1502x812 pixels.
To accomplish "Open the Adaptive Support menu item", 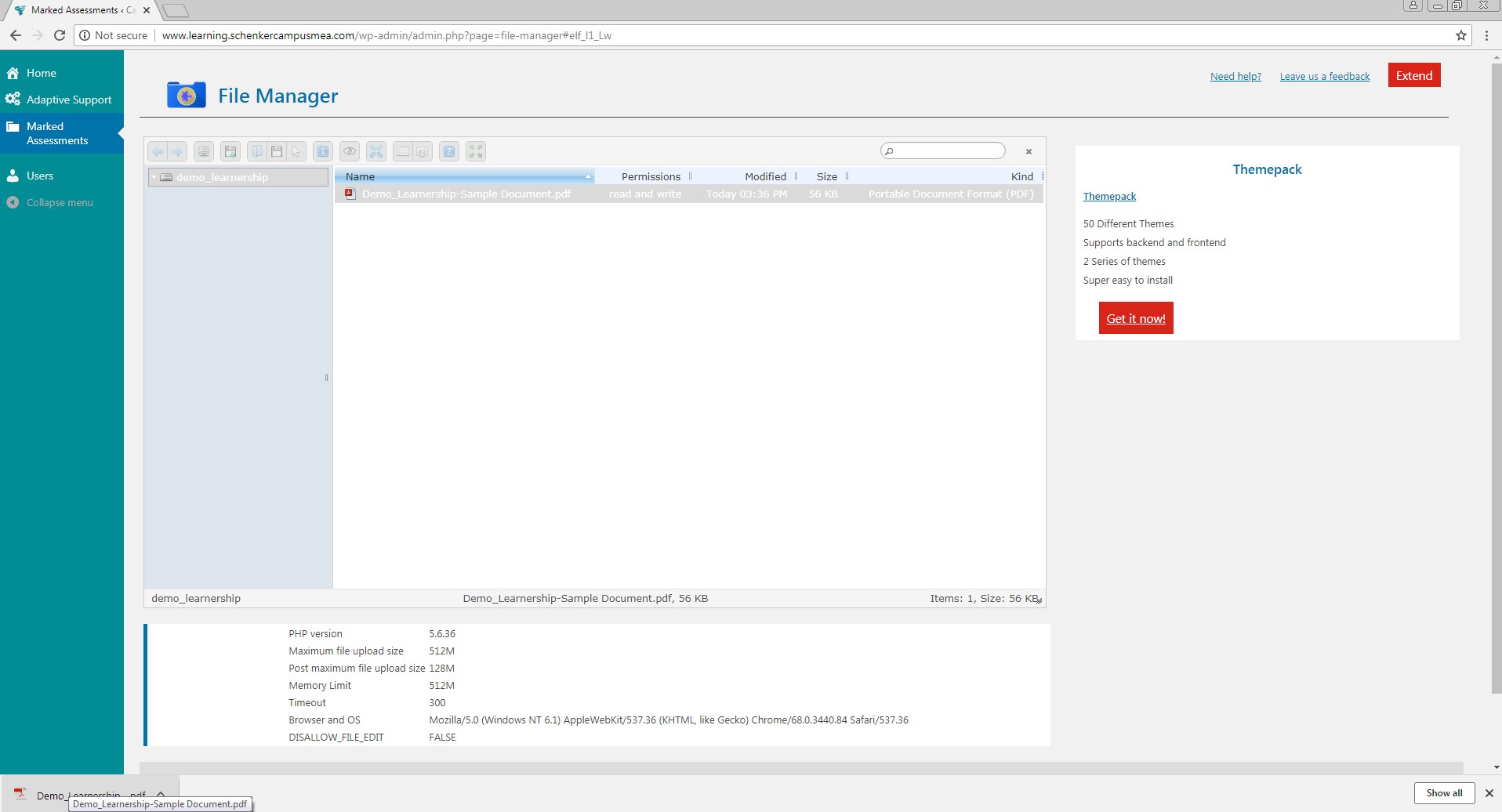I will coord(69,100).
